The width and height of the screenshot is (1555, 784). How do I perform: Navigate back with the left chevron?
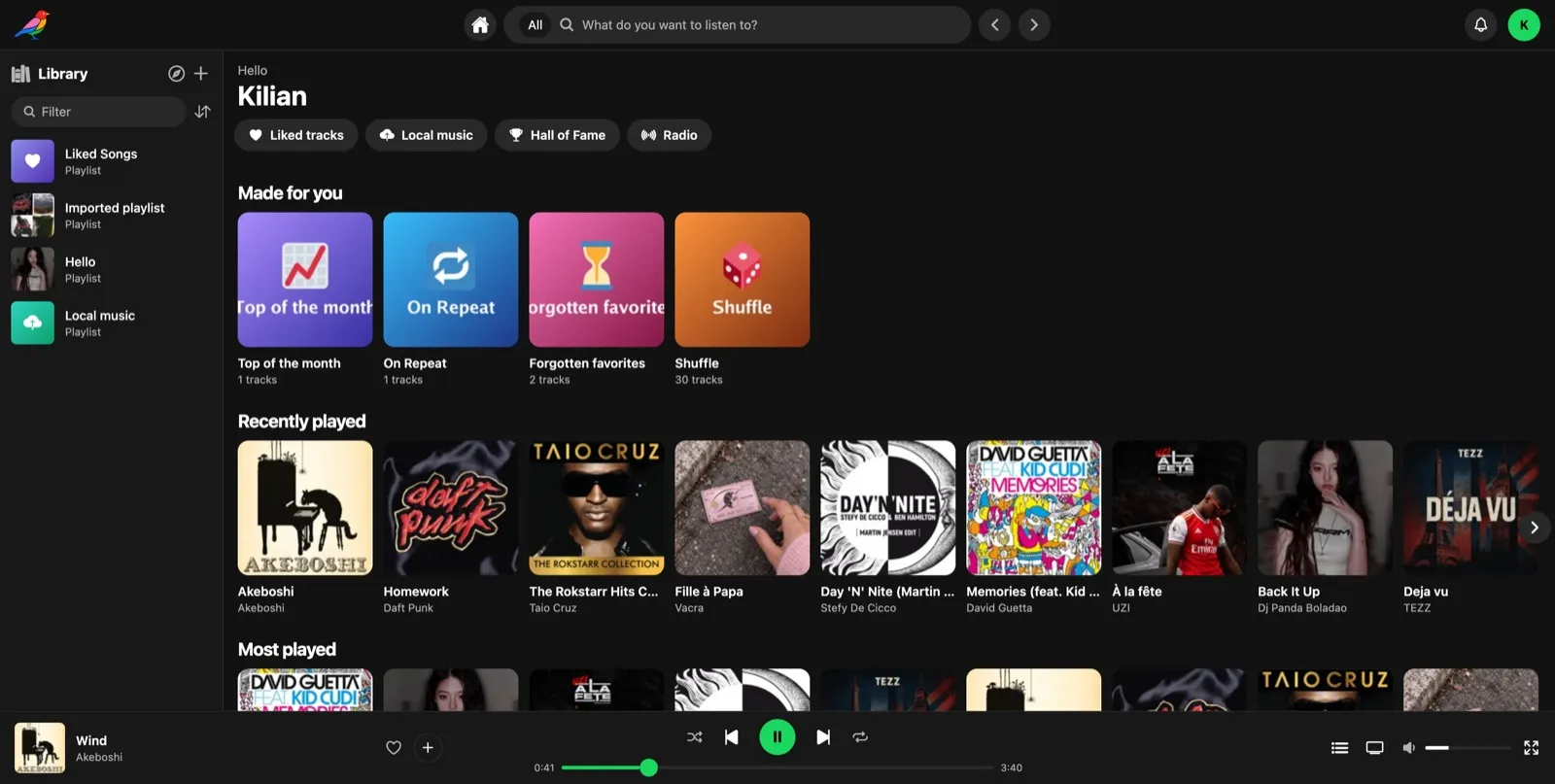(x=995, y=25)
